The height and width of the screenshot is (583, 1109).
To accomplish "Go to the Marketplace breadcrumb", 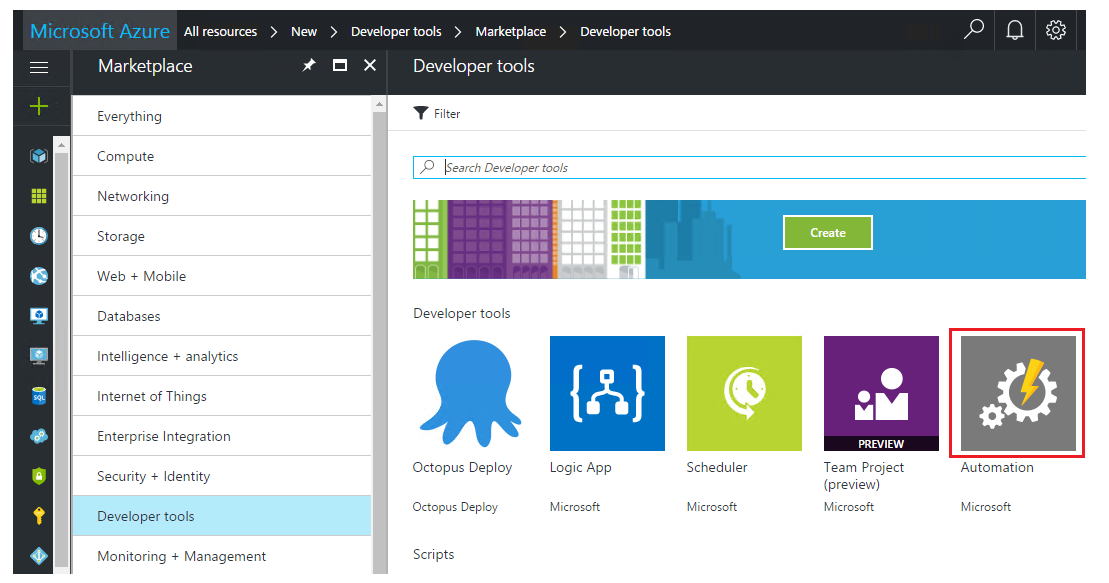I will coord(511,31).
